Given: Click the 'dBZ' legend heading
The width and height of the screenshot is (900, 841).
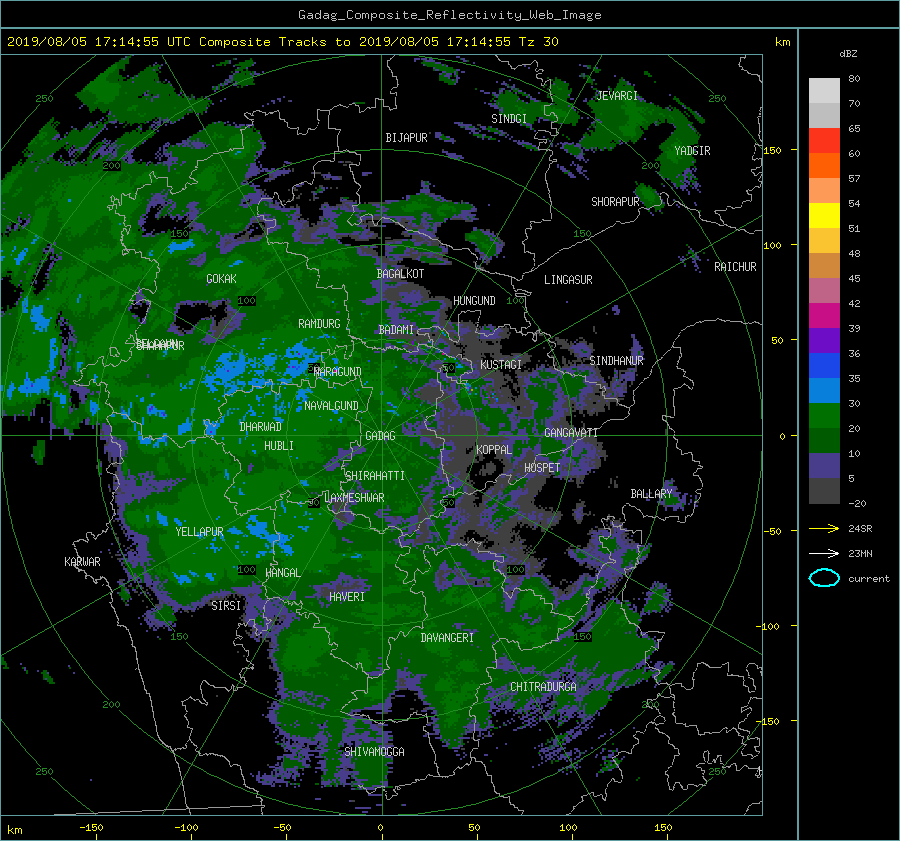Looking at the screenshot, I should (848, 53).
